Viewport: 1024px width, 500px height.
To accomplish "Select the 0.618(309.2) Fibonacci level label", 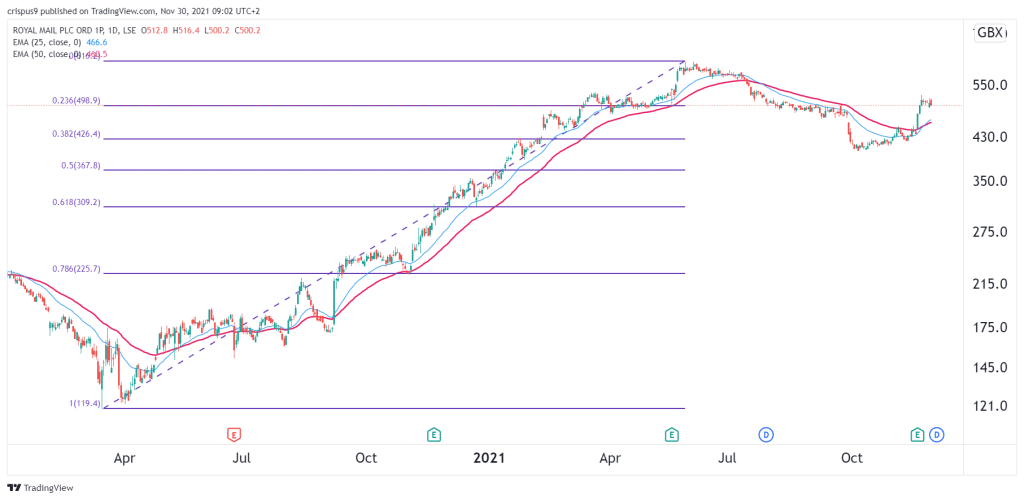I will 76,202.
